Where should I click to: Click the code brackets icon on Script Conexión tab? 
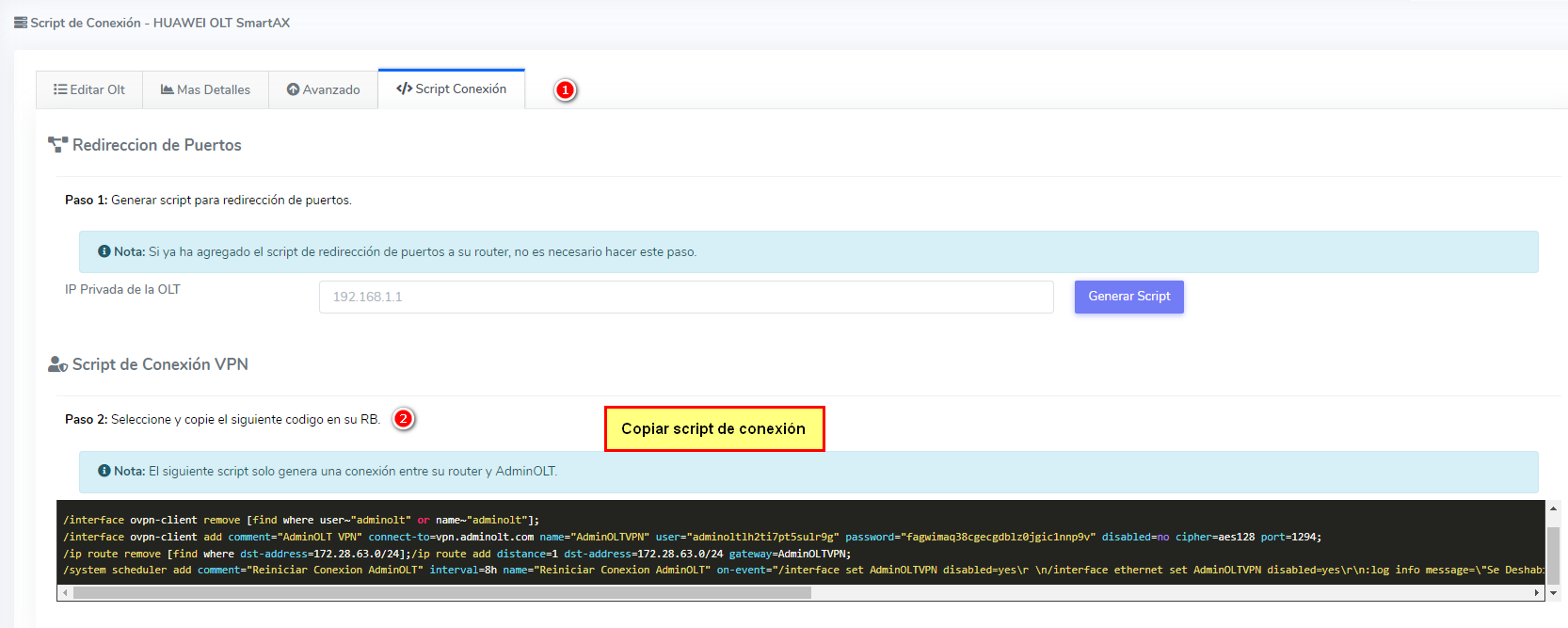point(404,89)
